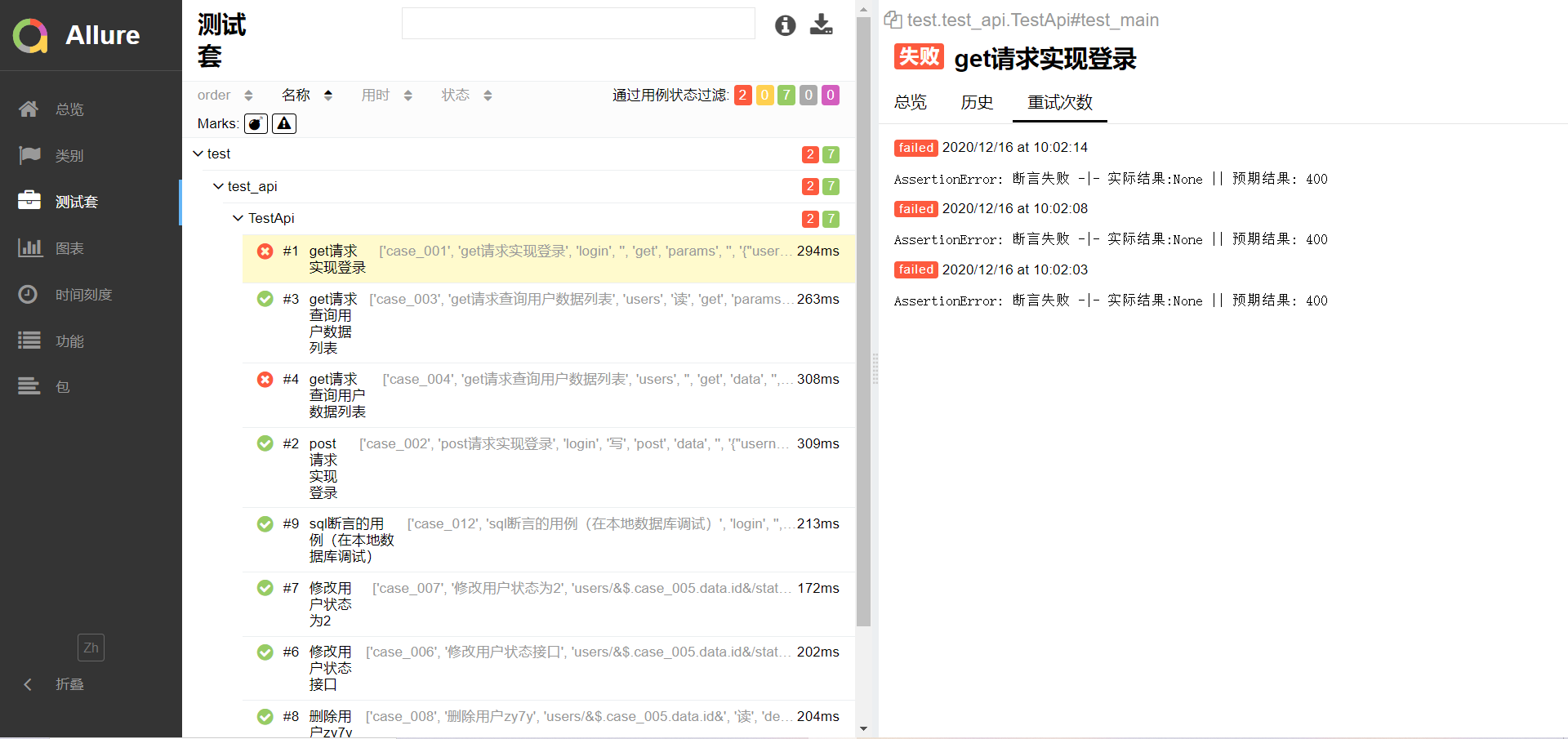This screenshot has width=1568, height=739.
Task: Click the scrollbar up arrow
Action: pos(863,10)
